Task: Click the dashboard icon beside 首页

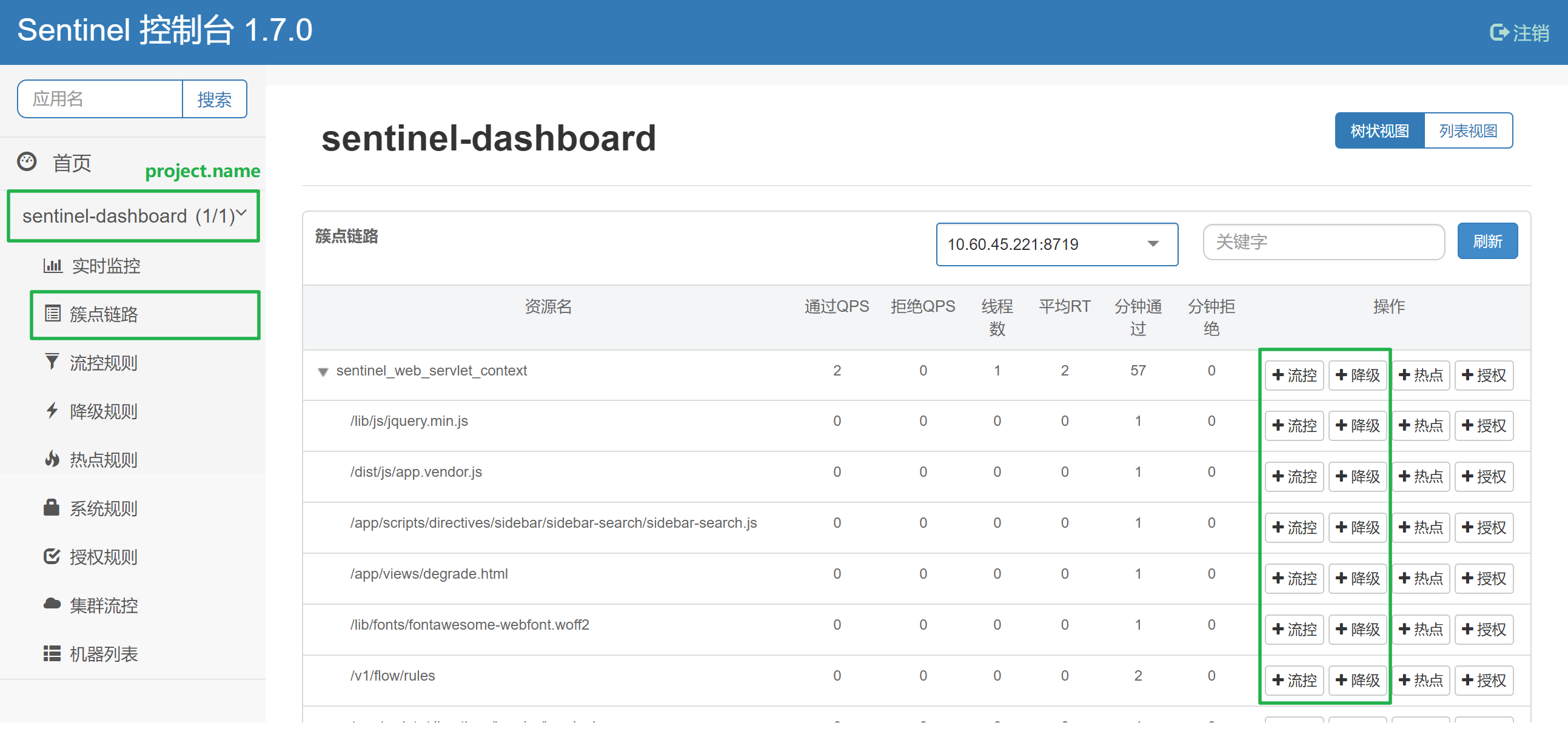Action: 27,162
